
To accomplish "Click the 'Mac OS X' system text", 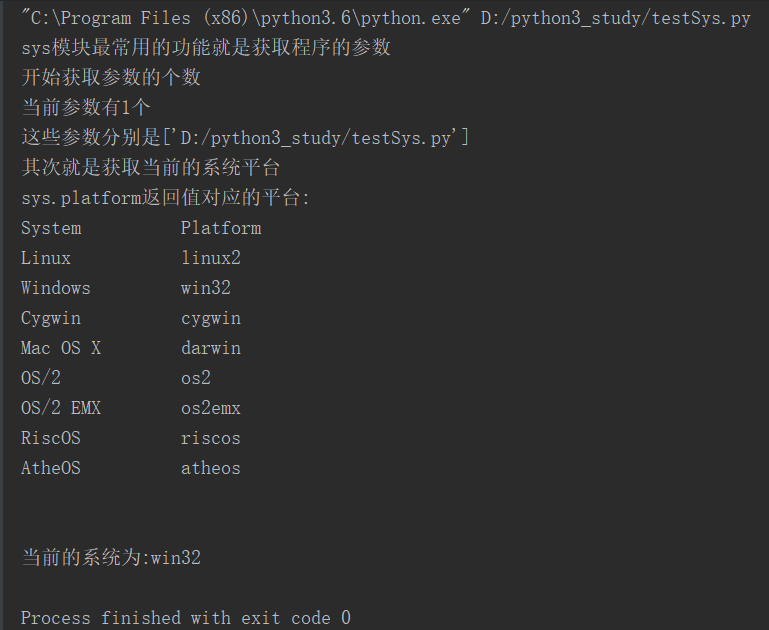I will tap(61, 348).
